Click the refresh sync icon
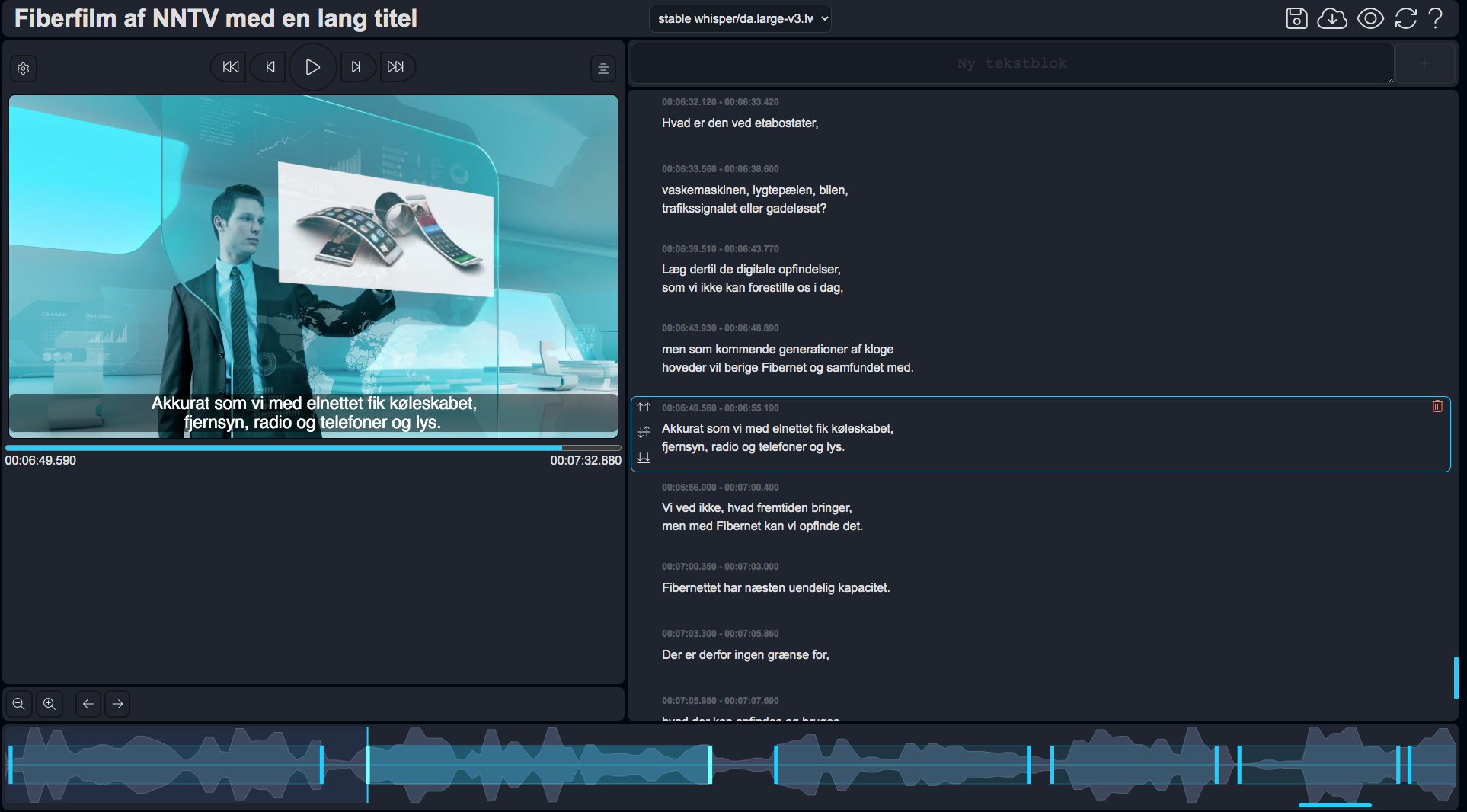The width and height of the screenshot is (1467, 812). coord(1405,18)
